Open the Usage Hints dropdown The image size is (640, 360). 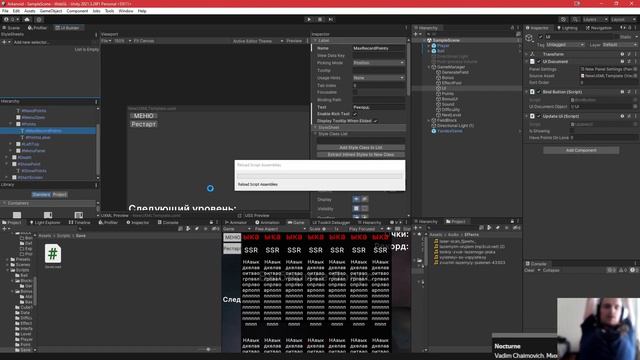coord(378,78)
